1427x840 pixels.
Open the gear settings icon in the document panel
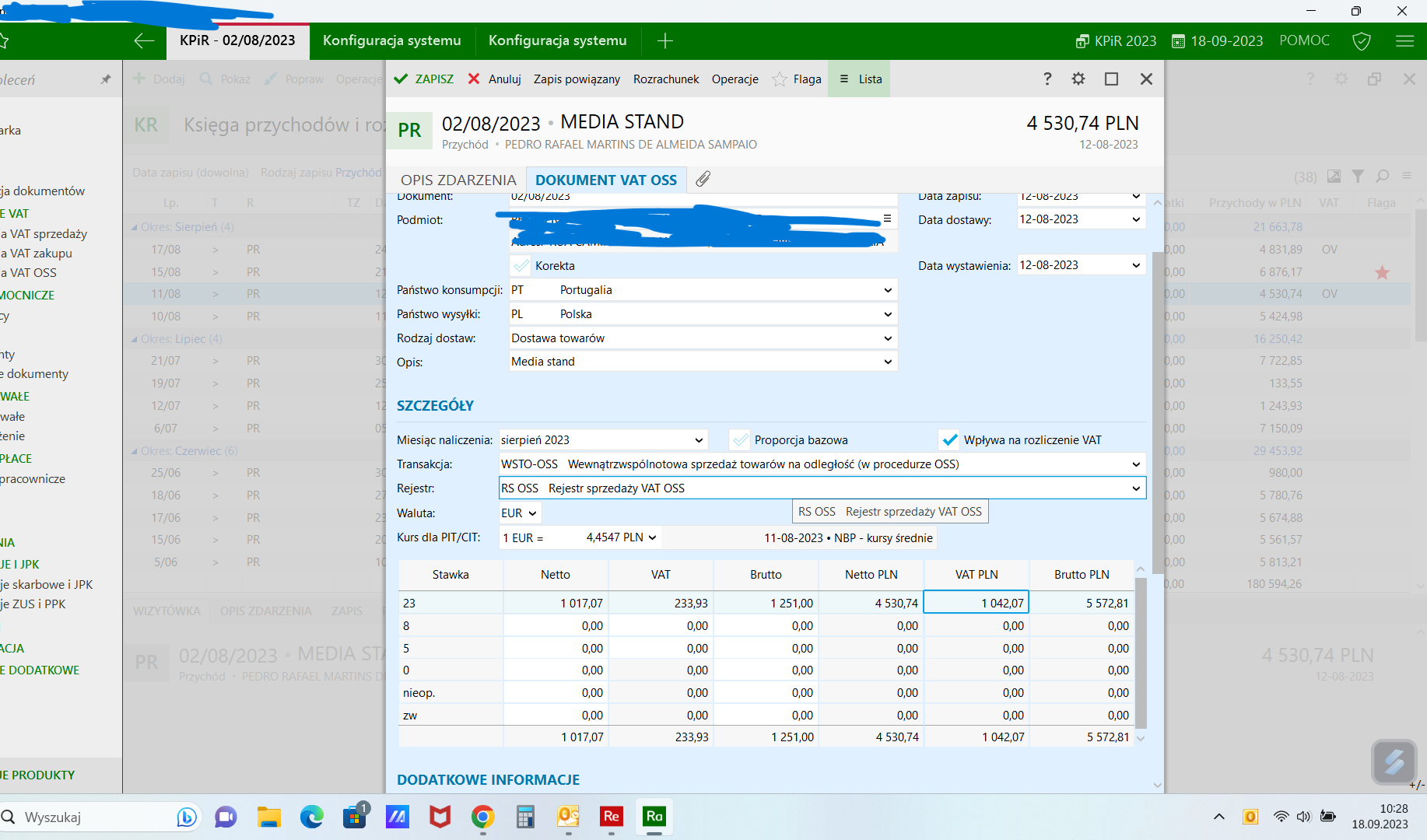click(x=1078, y=79)
